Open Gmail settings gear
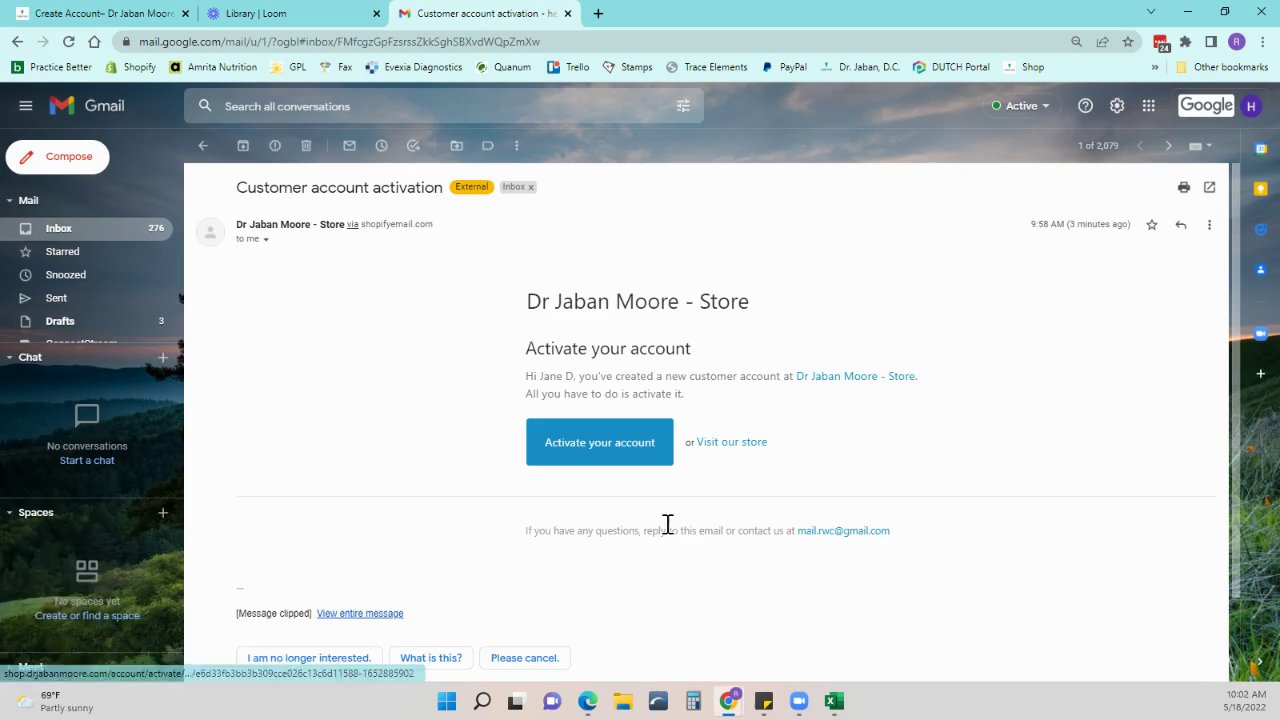 click(1117, 106)
